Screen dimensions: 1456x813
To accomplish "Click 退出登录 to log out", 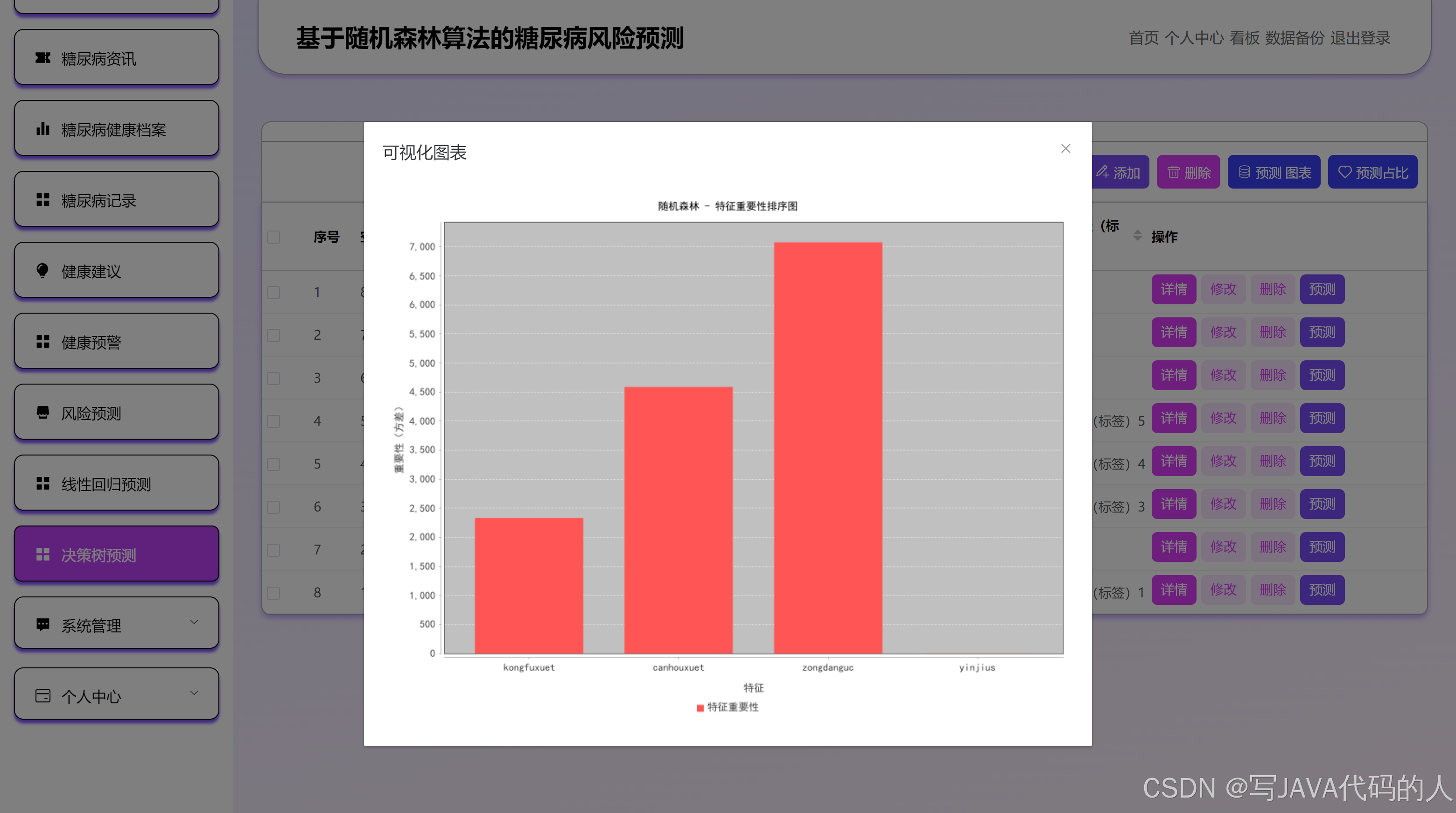I will click(x=1360, y=38).
